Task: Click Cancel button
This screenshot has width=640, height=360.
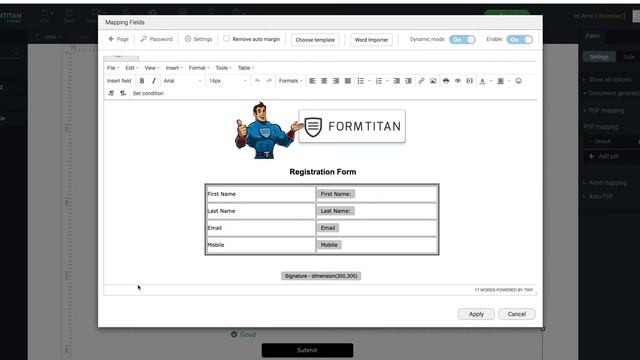Action: tap(516, 314)
